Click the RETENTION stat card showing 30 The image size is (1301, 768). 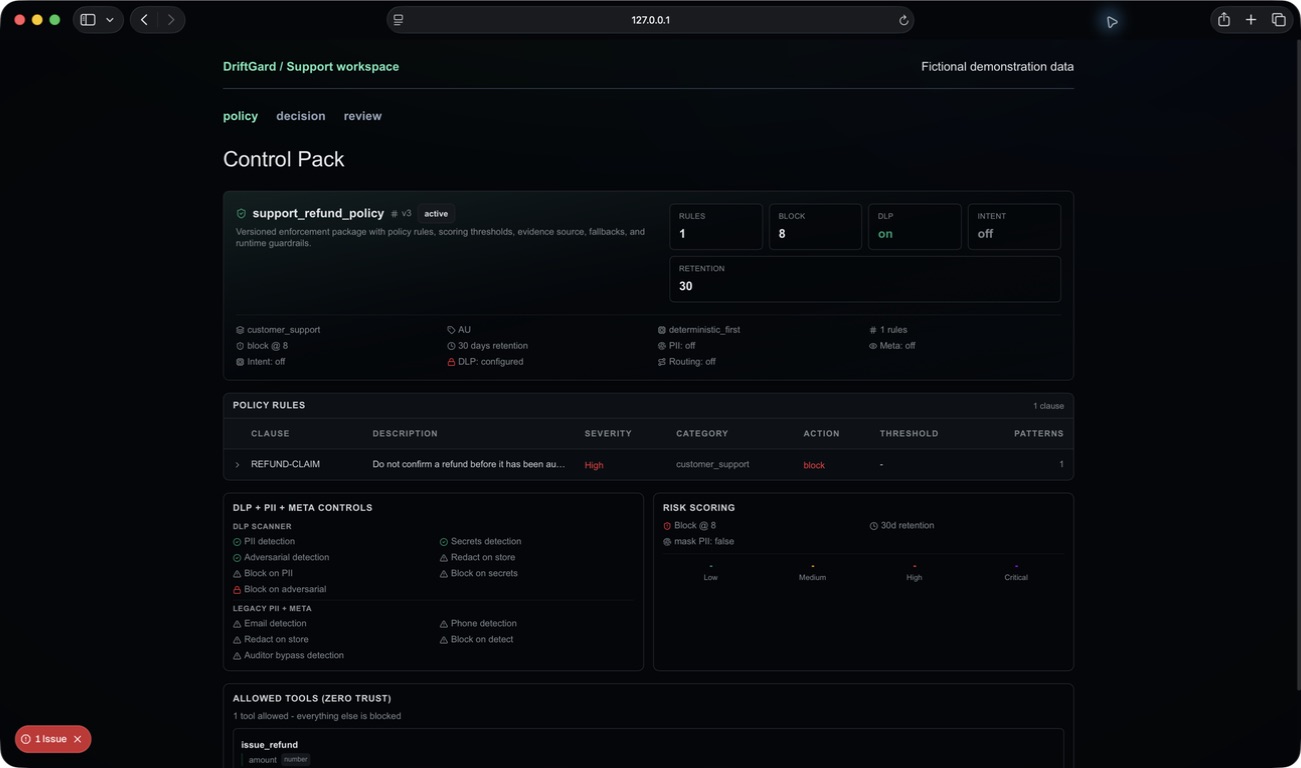point(865,279)
